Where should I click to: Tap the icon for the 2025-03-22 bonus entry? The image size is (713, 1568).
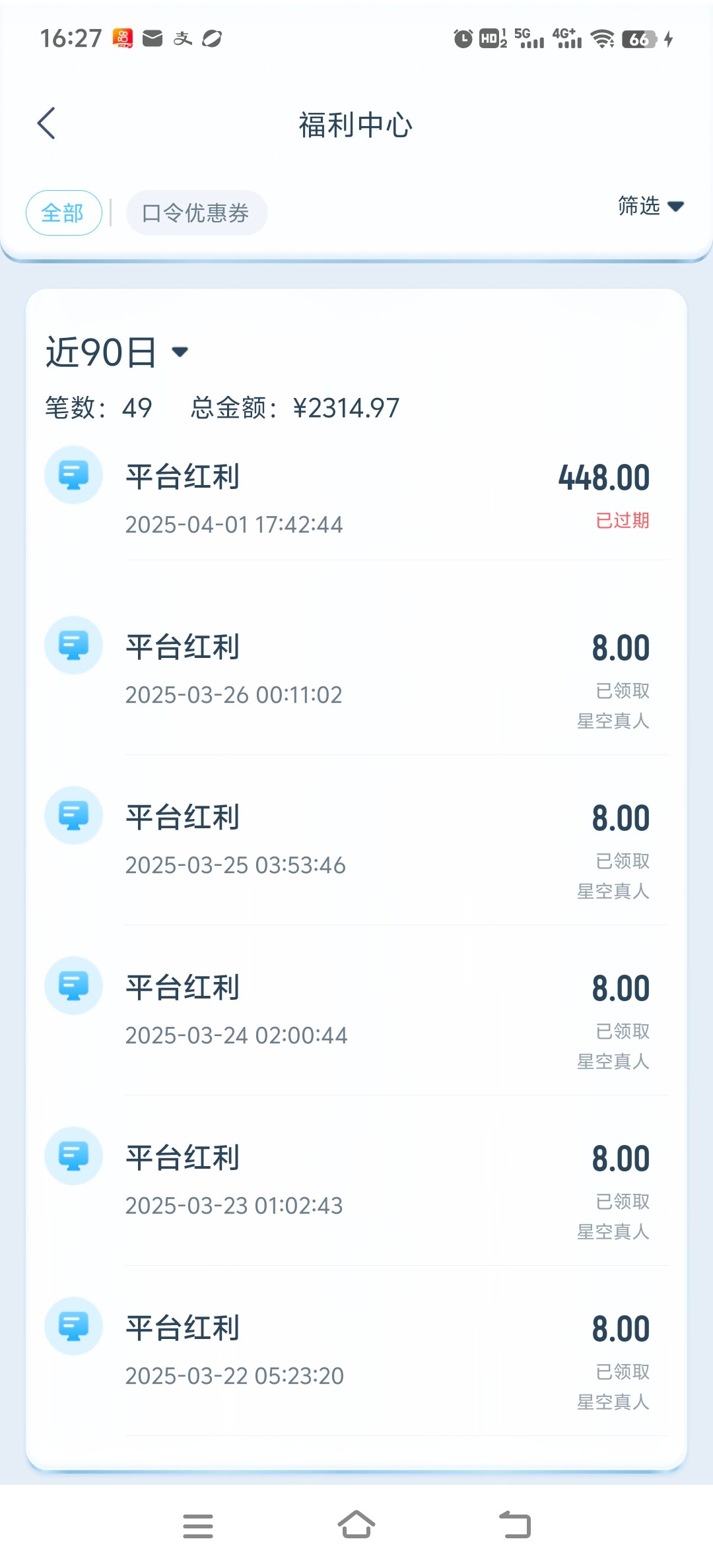pos(73,1326)
